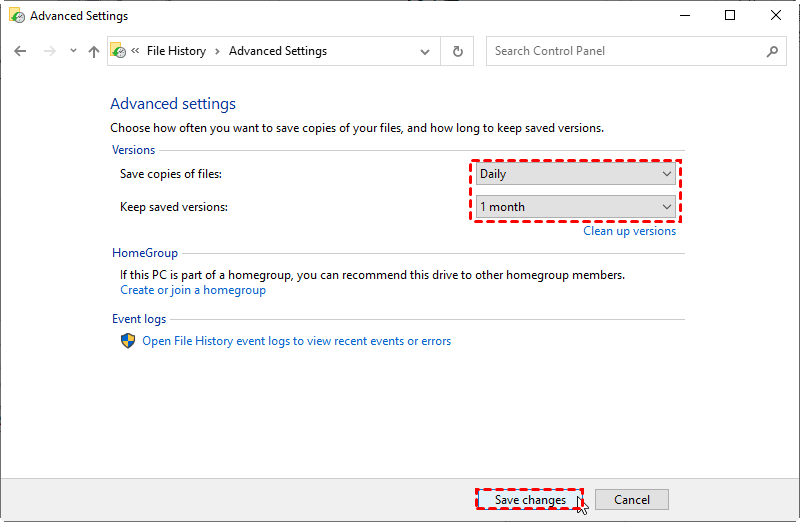Viewport: 800px width, 522px height.
Task: Open Create or join a homegroup link
Action: 193,290
